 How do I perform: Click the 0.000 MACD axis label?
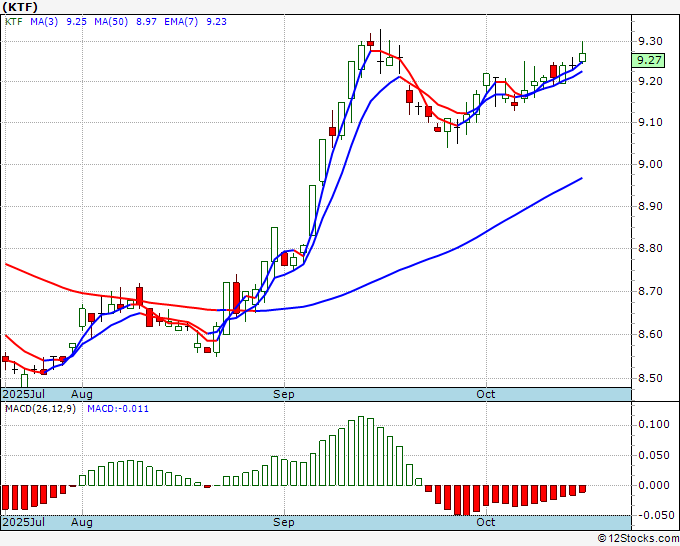(x=654, y=486)
